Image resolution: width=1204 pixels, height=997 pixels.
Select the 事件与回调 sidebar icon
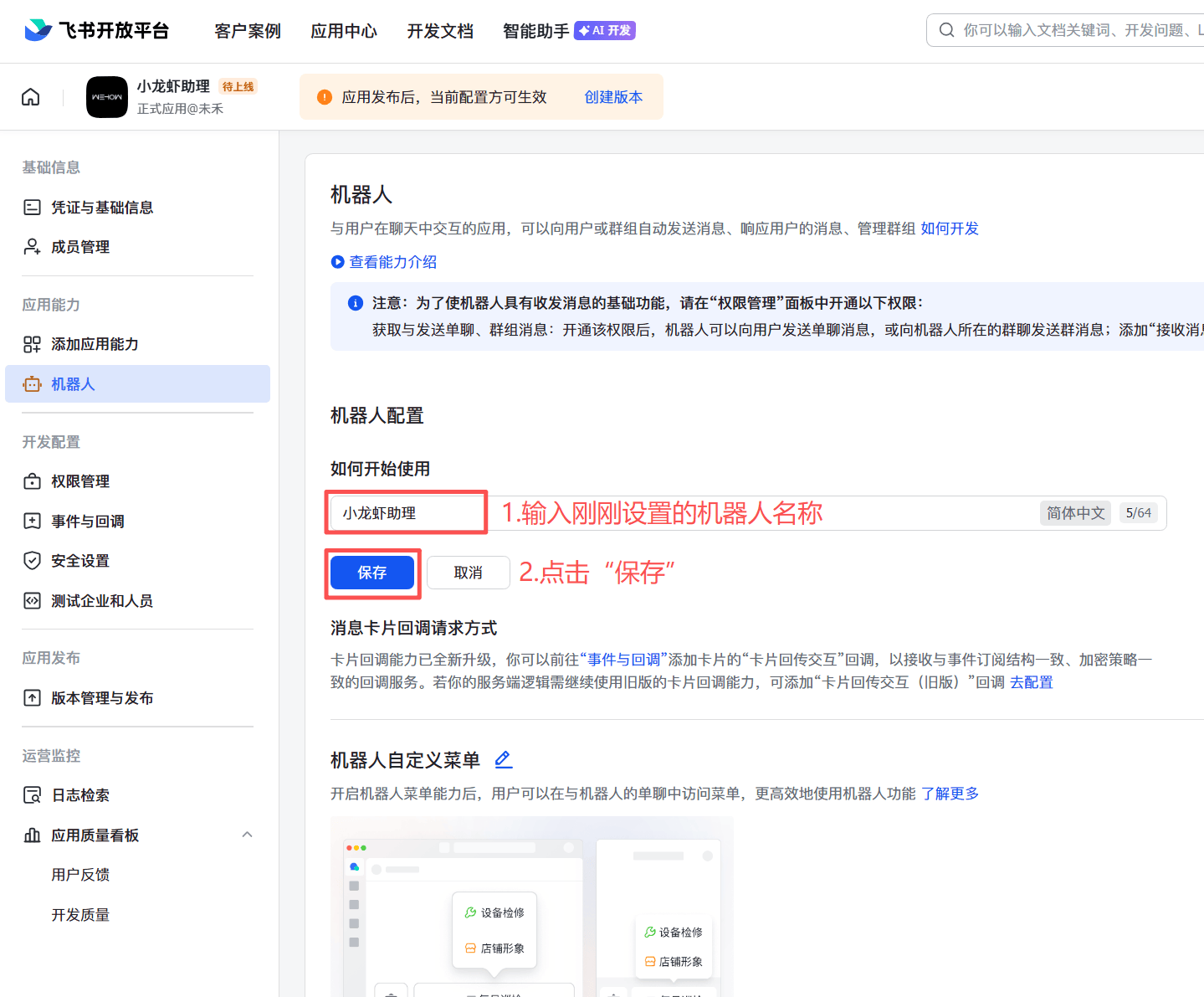[x=32, y=521]
